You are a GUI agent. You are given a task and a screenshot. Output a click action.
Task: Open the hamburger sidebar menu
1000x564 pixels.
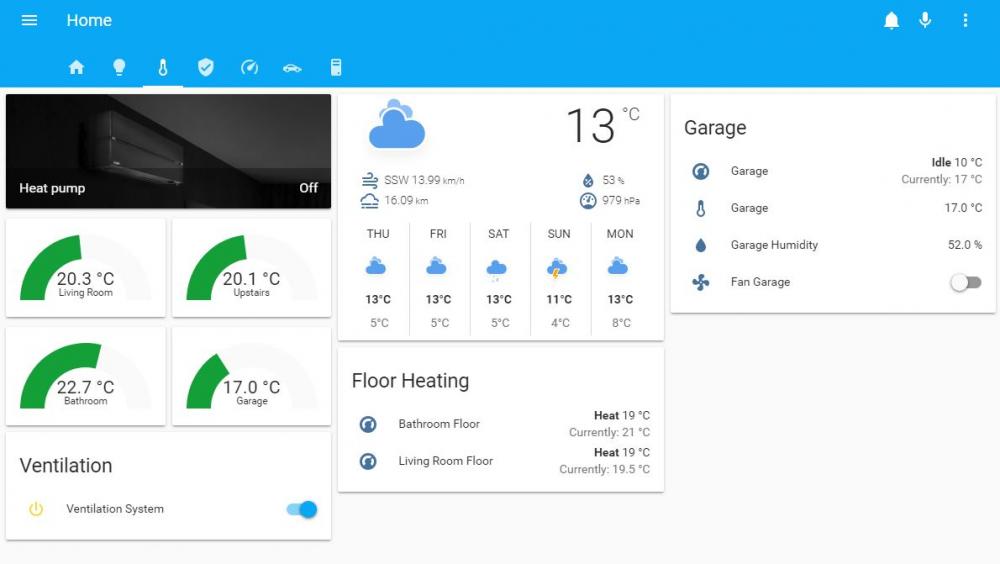coord(29,20)
